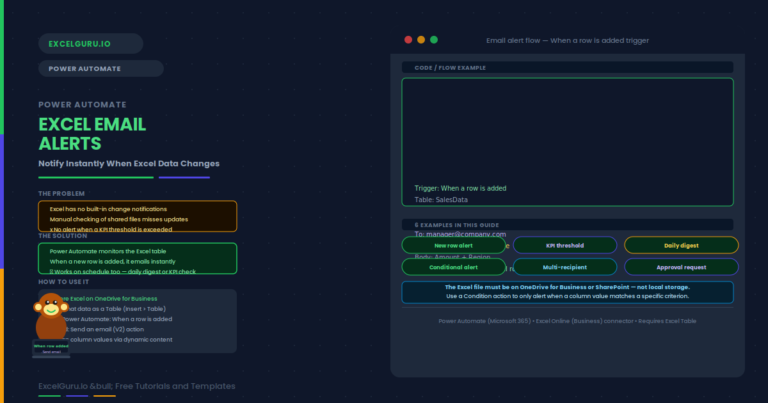The height and width of the screenshot is (403, 768).
Task: Click the EXCELGURU.IO badge
Action: (91, 44)
